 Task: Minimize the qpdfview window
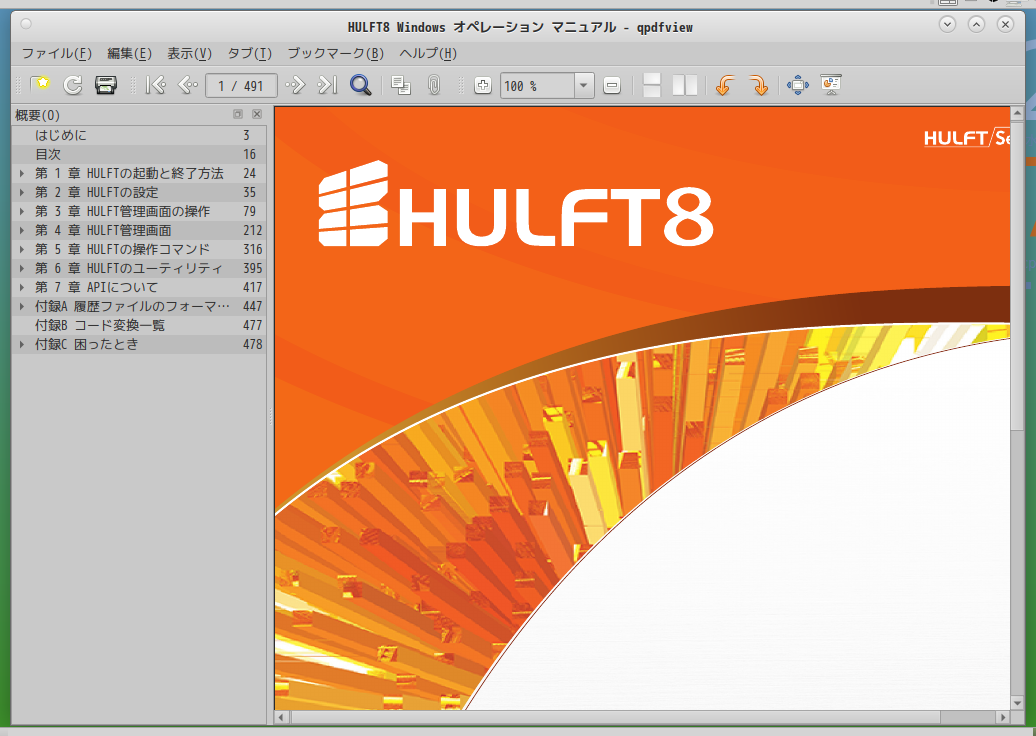click(947, 24)
